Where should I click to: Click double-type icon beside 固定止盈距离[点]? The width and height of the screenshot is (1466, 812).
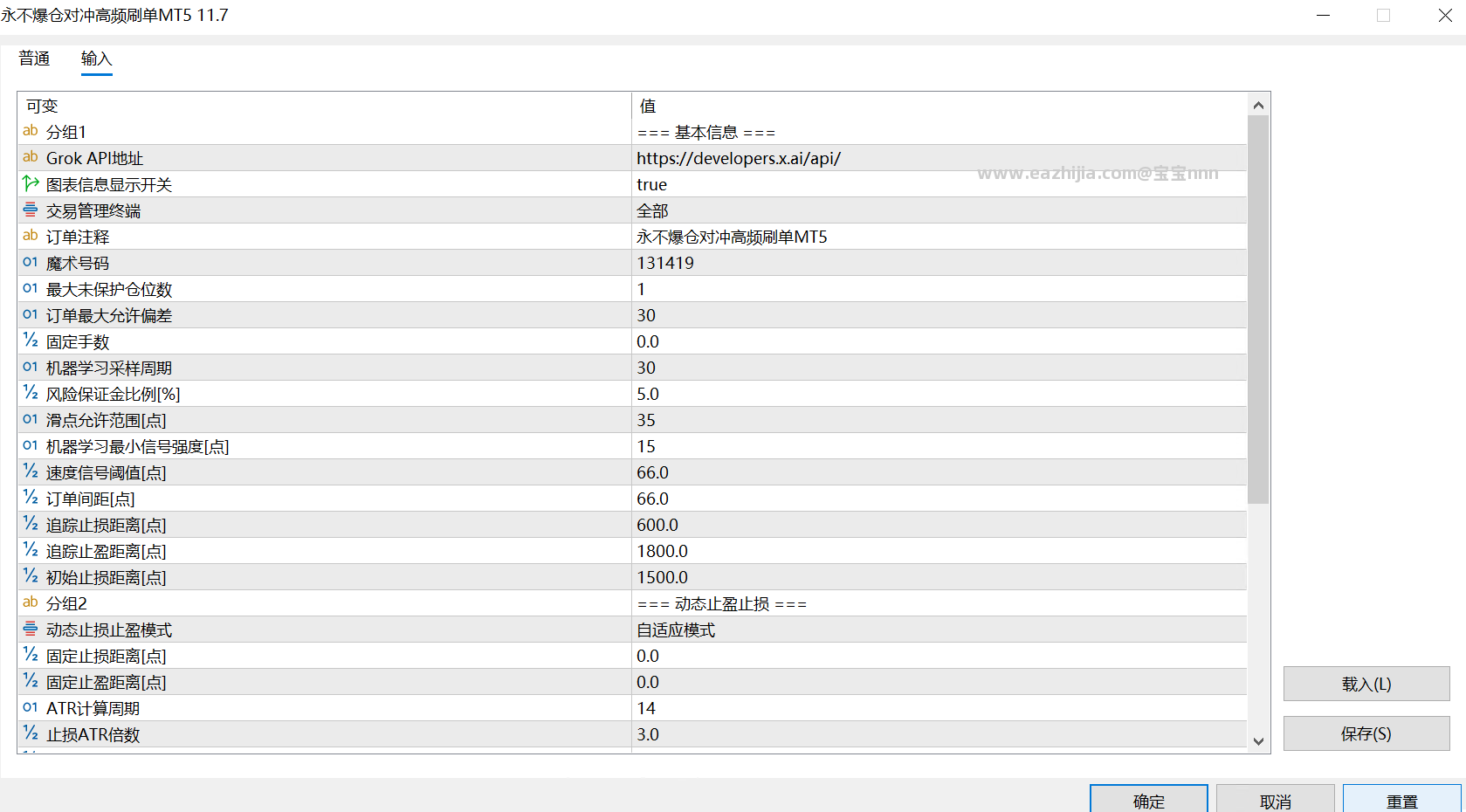(x=31, y=681)
